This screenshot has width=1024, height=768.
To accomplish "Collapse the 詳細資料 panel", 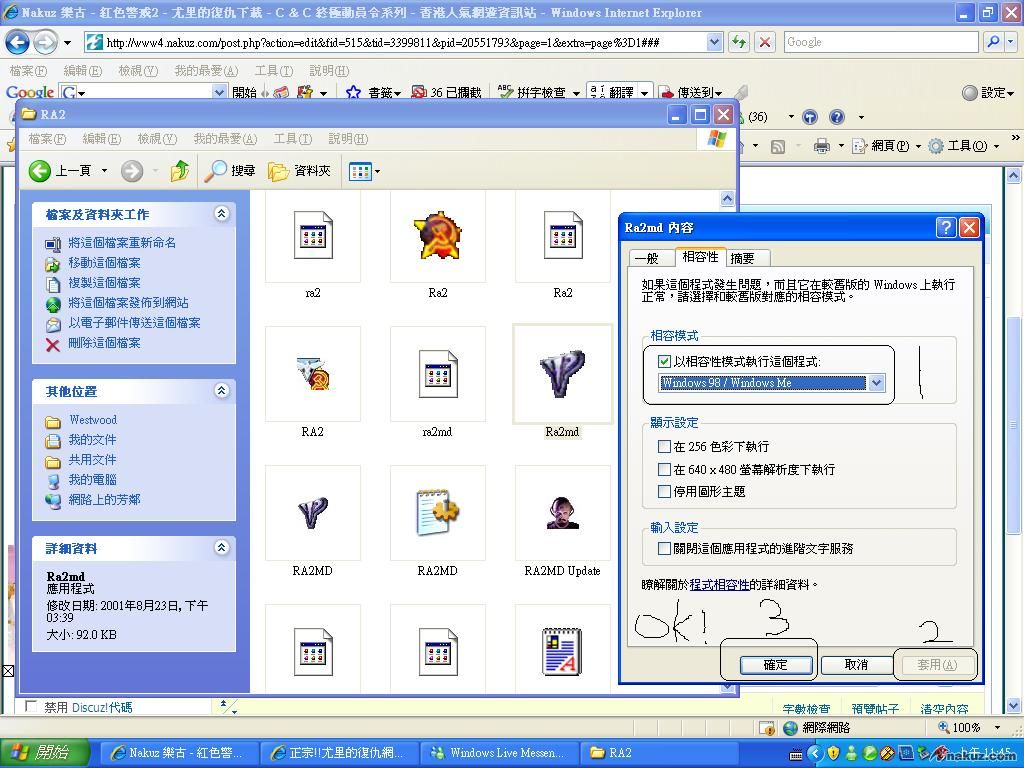I will click(x=221, y=547).
